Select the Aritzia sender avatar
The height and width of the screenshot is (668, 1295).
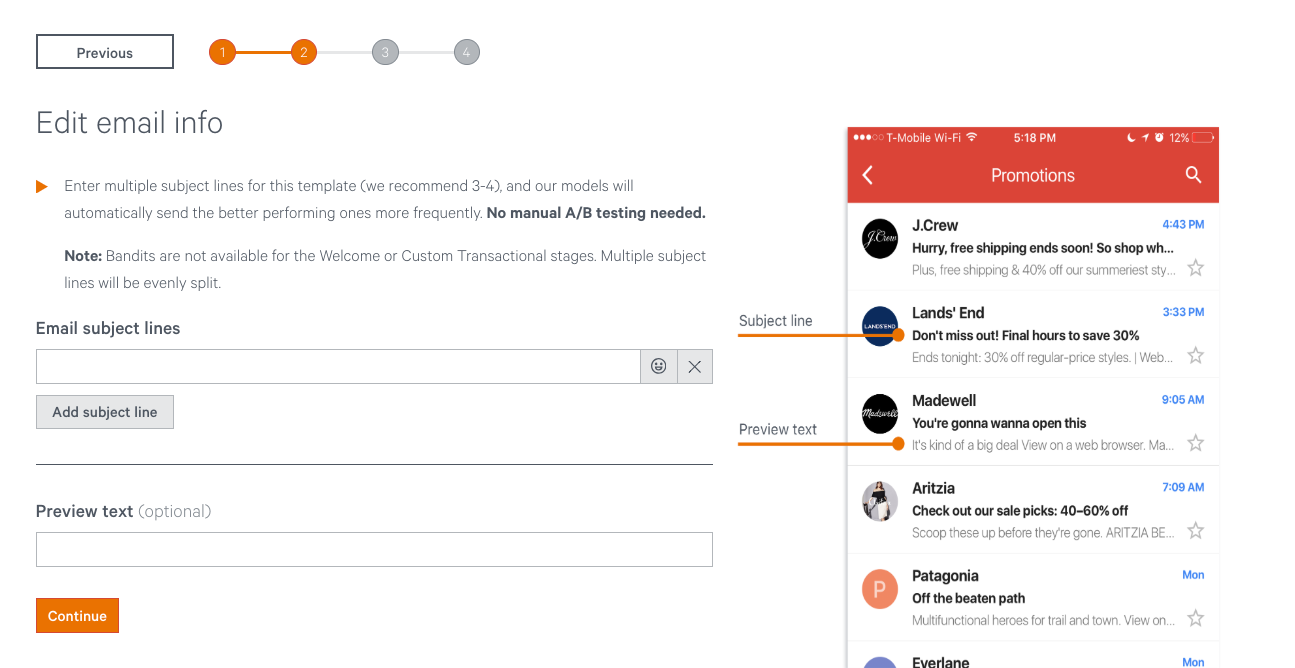click(x=880, y=502)
